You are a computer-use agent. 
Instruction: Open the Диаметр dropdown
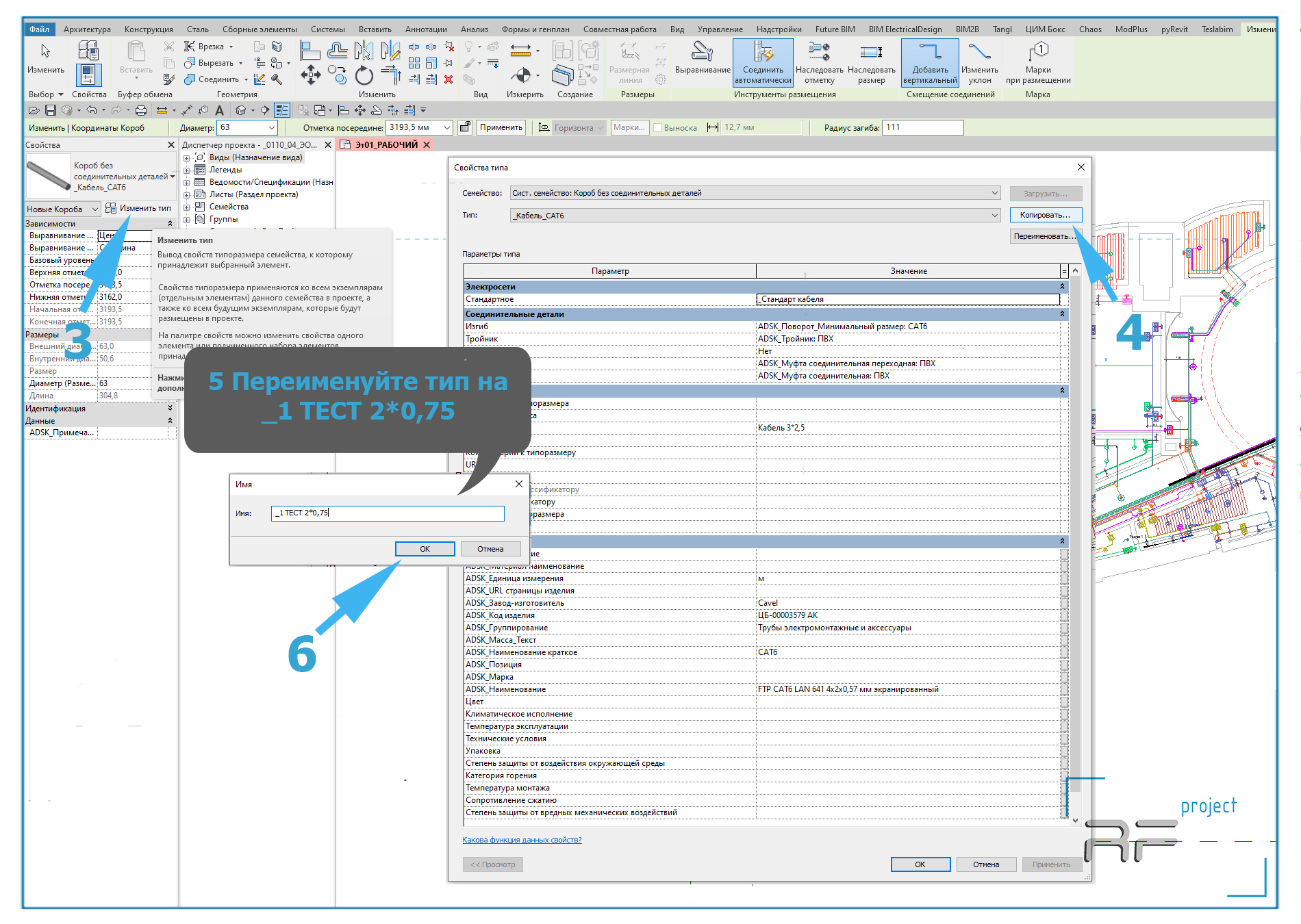coord(271,128)
